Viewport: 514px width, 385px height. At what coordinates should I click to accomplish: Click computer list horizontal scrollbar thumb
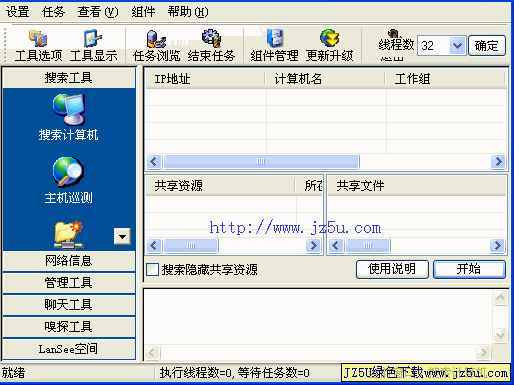pos(261,162)
